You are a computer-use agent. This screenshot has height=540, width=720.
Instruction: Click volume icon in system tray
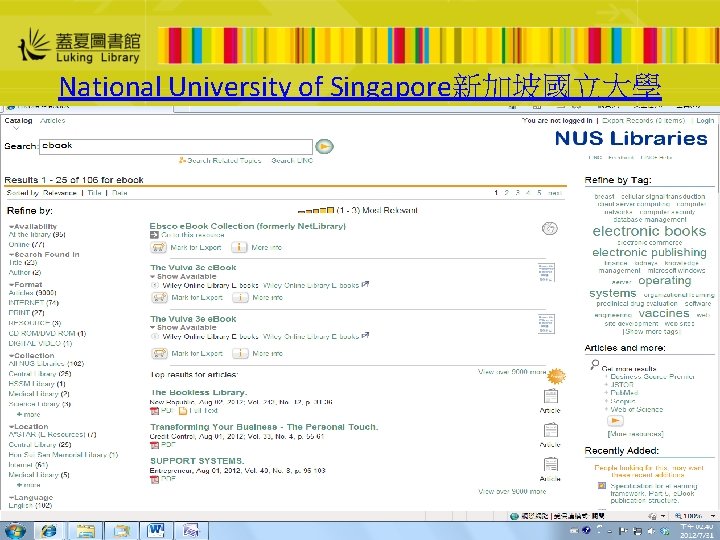coord(651,531)
